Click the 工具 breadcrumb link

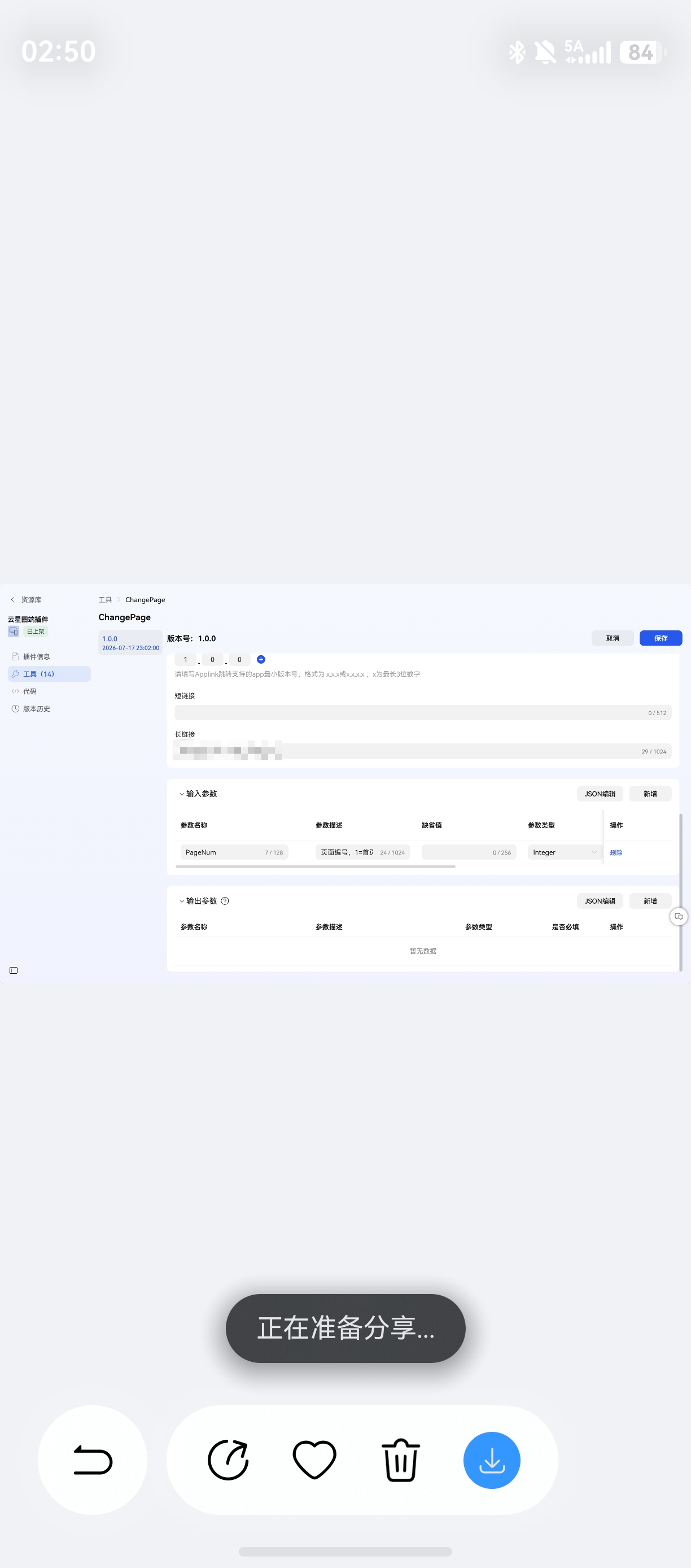[x=105, y=599]
